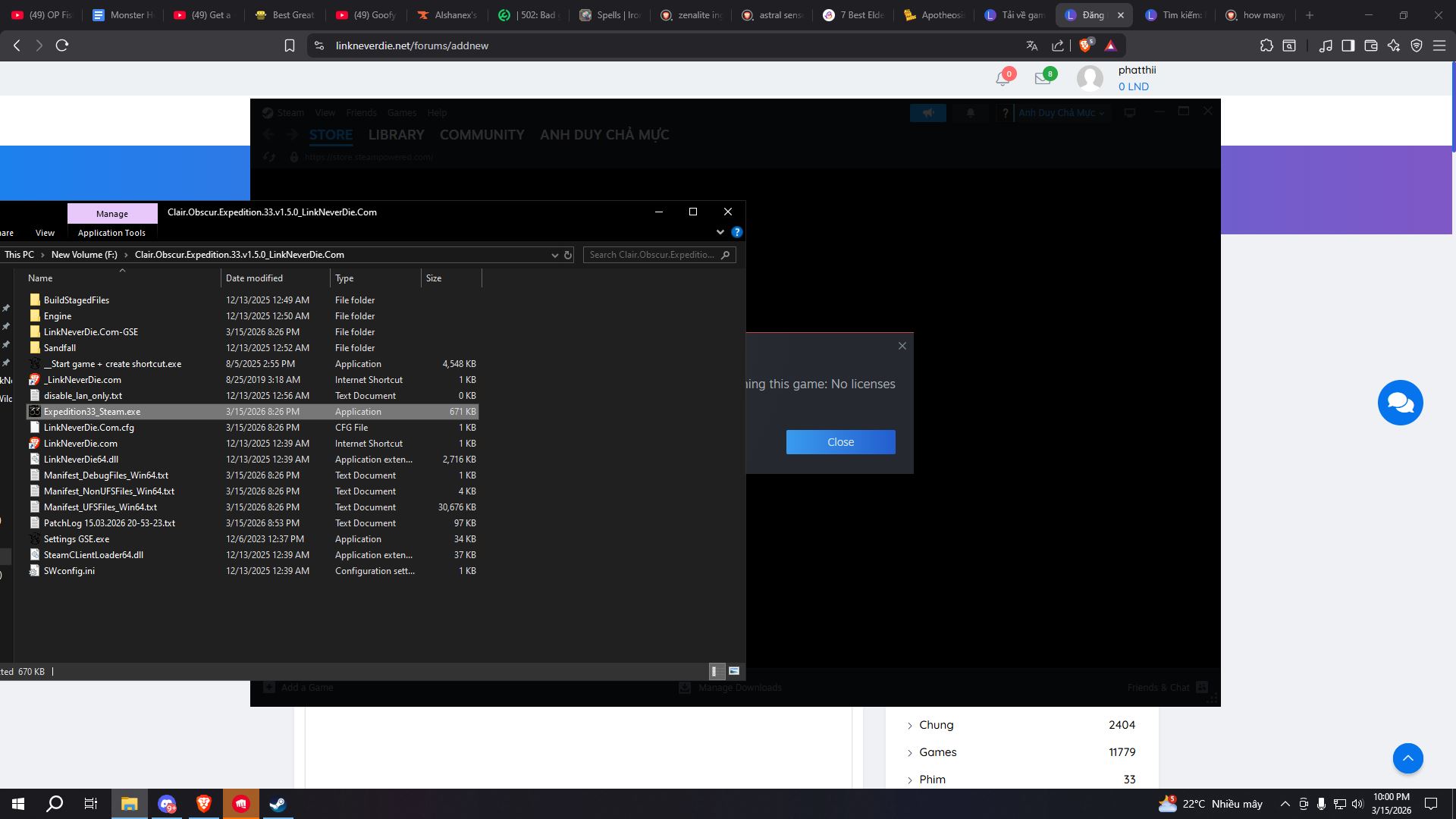The image size is (1456, 819).
Task: Click the Search Clair.Obscur search field
Action: [652, 255]
